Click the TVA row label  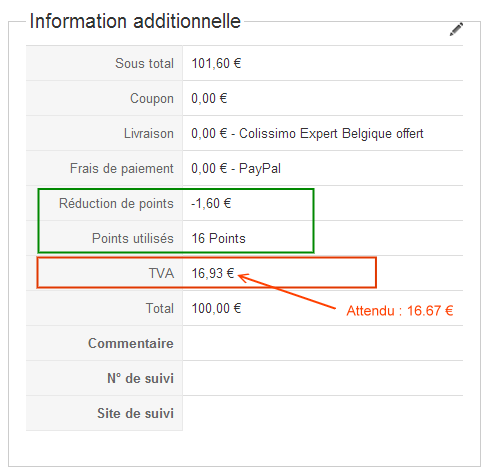tap(161, 273)
